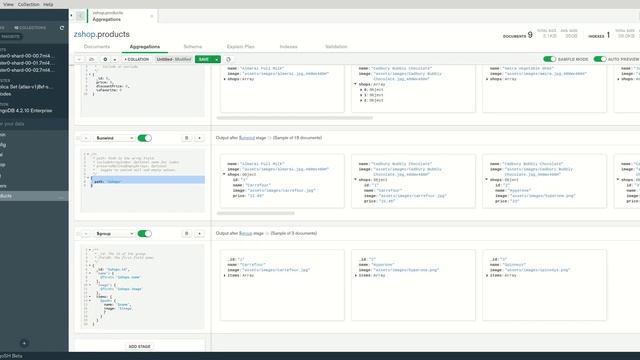This screenshot has width=640, height=360.
Task: Click the $unwind stage drag handle
Action: [78, 138]
